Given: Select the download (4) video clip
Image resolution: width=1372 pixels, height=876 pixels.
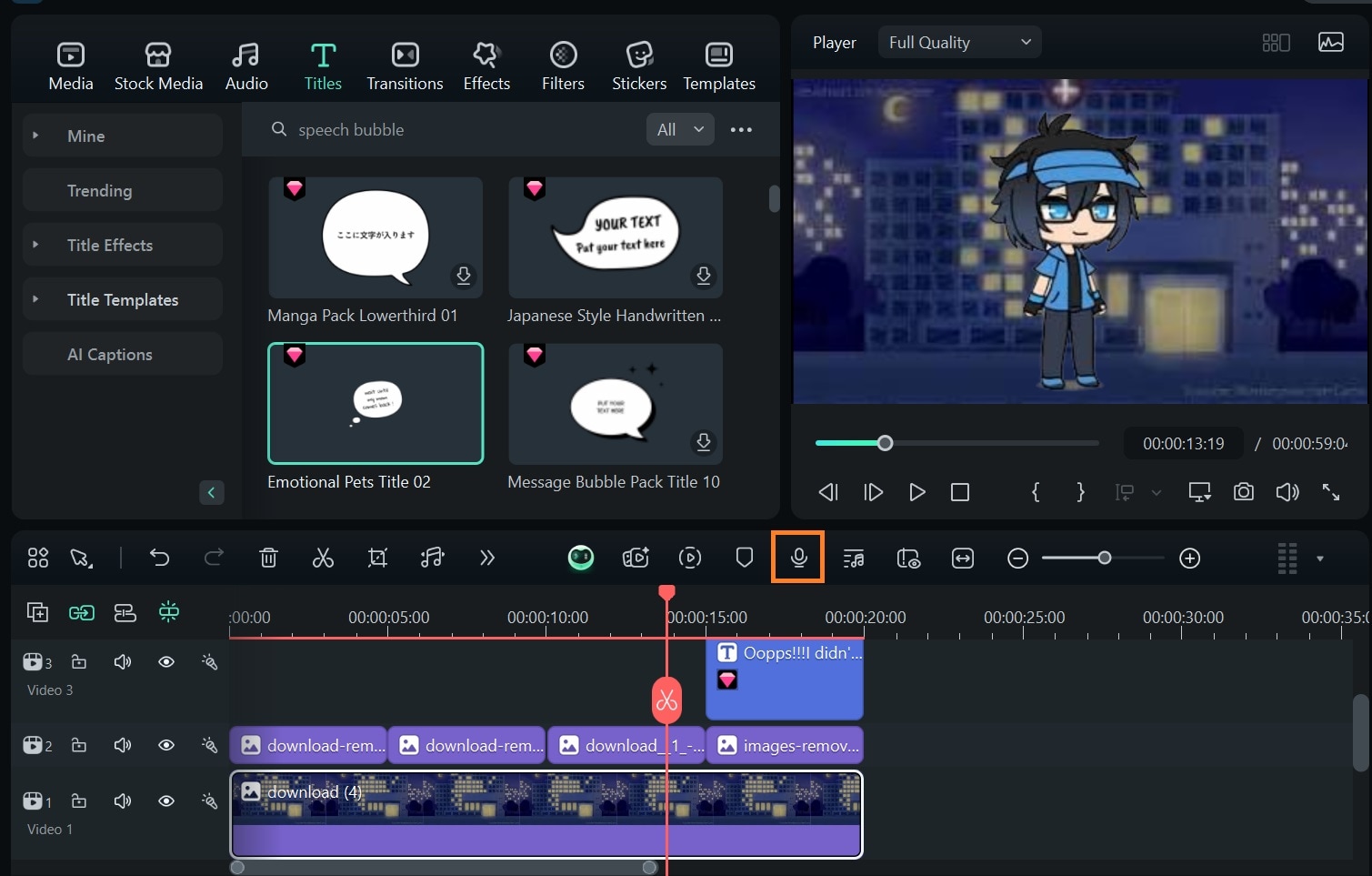Looking at the screenshot, I should pyautogui.click(x=546, y=814).
